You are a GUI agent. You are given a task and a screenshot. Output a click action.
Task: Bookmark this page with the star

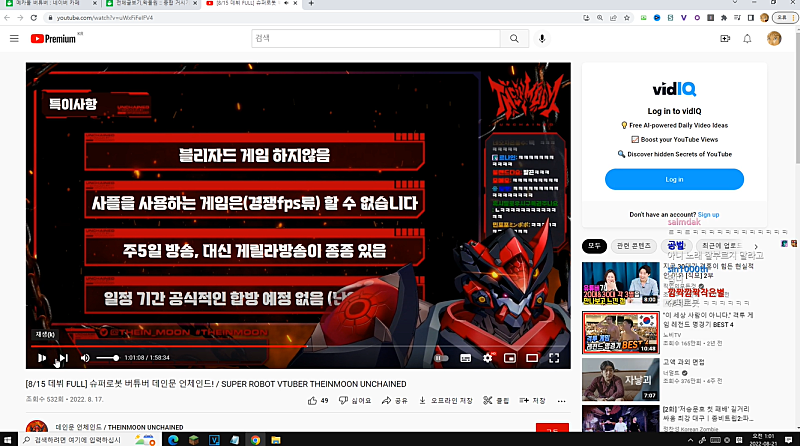pyautogui.click(x=627, y=17)
